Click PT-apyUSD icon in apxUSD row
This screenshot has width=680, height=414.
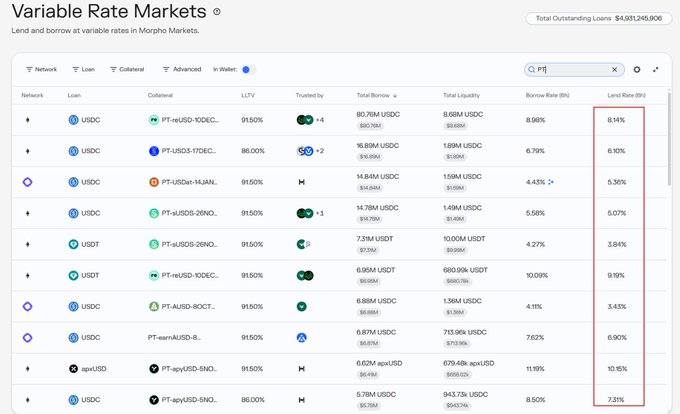point(154,369)
